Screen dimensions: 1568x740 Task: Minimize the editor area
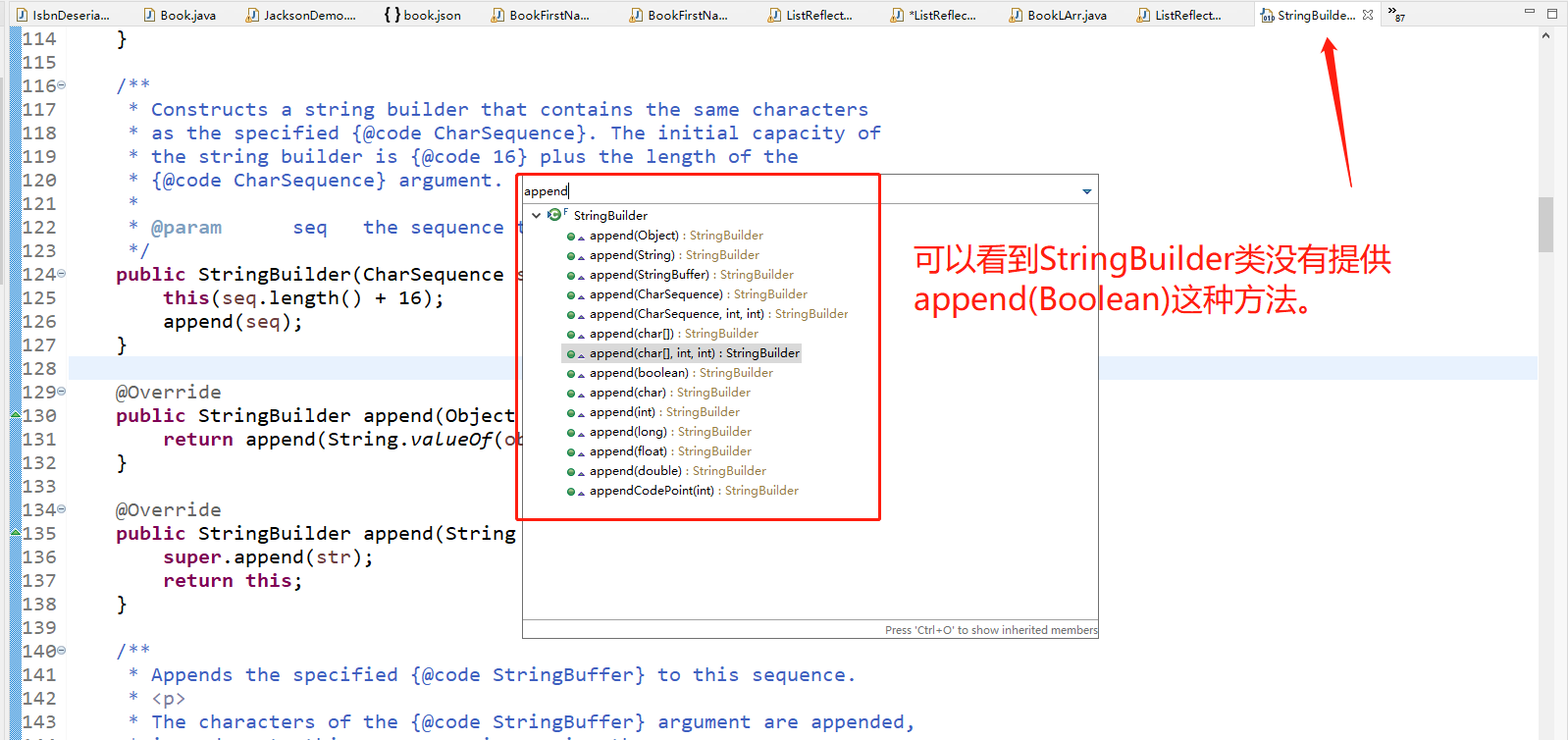(x=1529, y=13)
